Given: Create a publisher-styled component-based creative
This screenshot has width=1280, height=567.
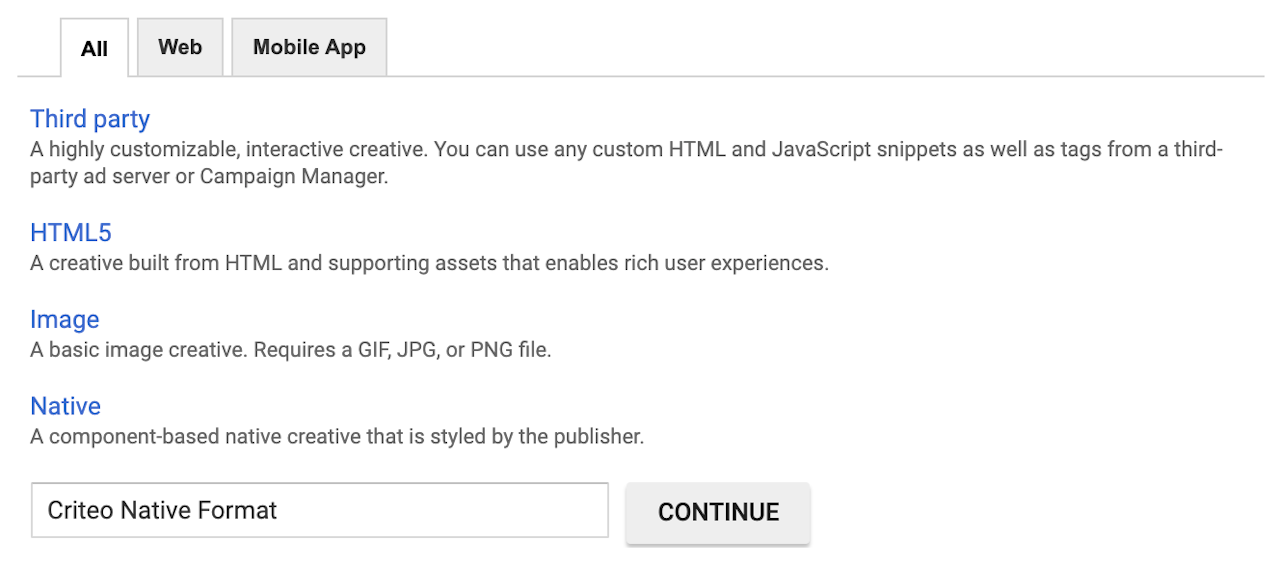Looking at the screenshot, I should click(65, 406).
